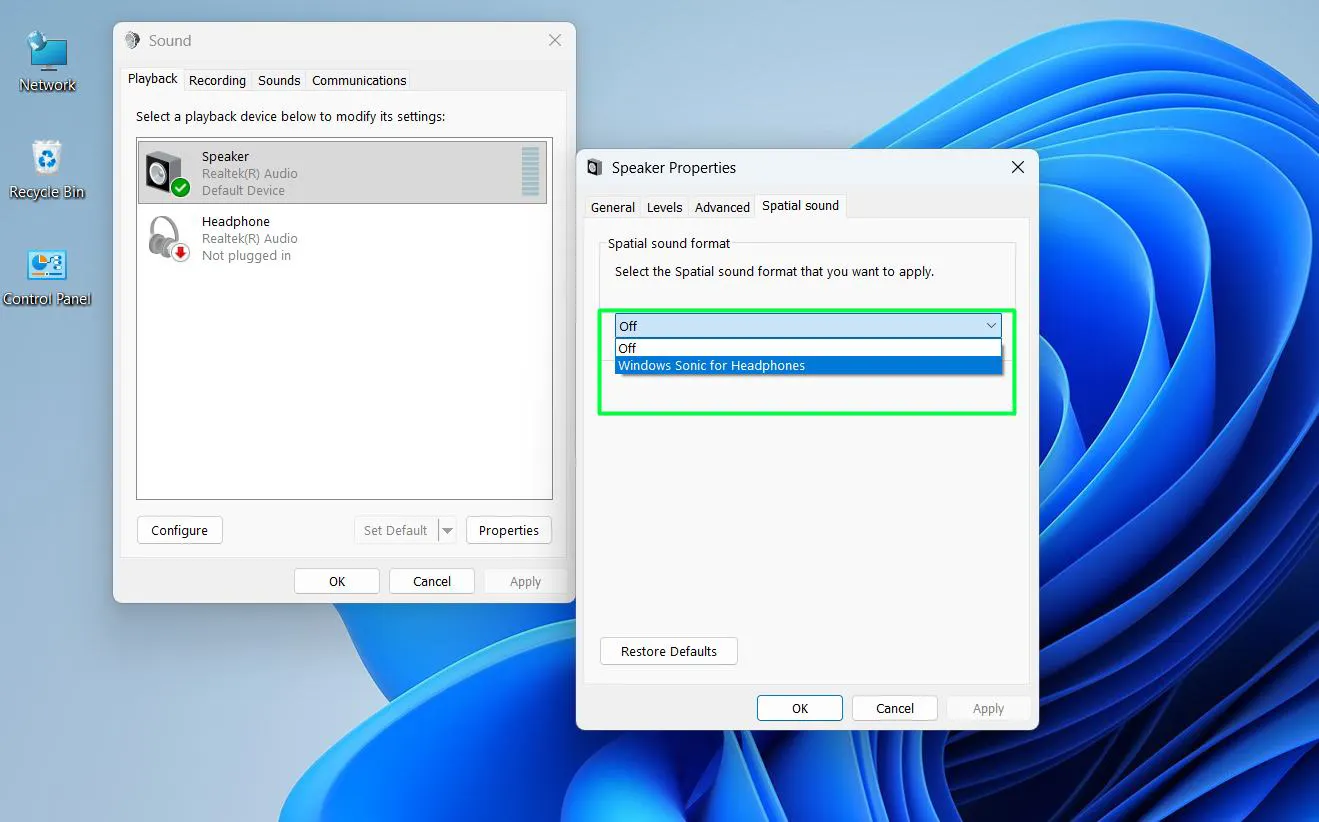This screenshot has height=822, width=1319.
Task: Click the Restore Defaults button
Action: [x=668, y=651]
